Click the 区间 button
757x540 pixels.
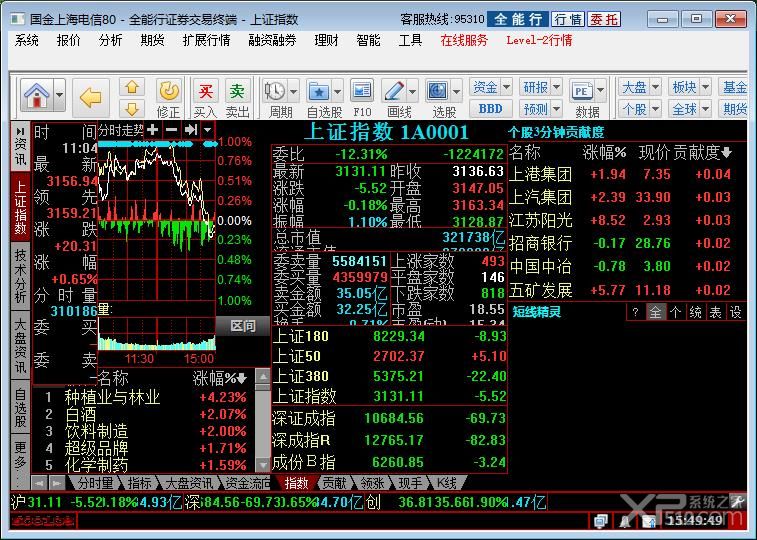pyautogui.click(x=242, y=326)
